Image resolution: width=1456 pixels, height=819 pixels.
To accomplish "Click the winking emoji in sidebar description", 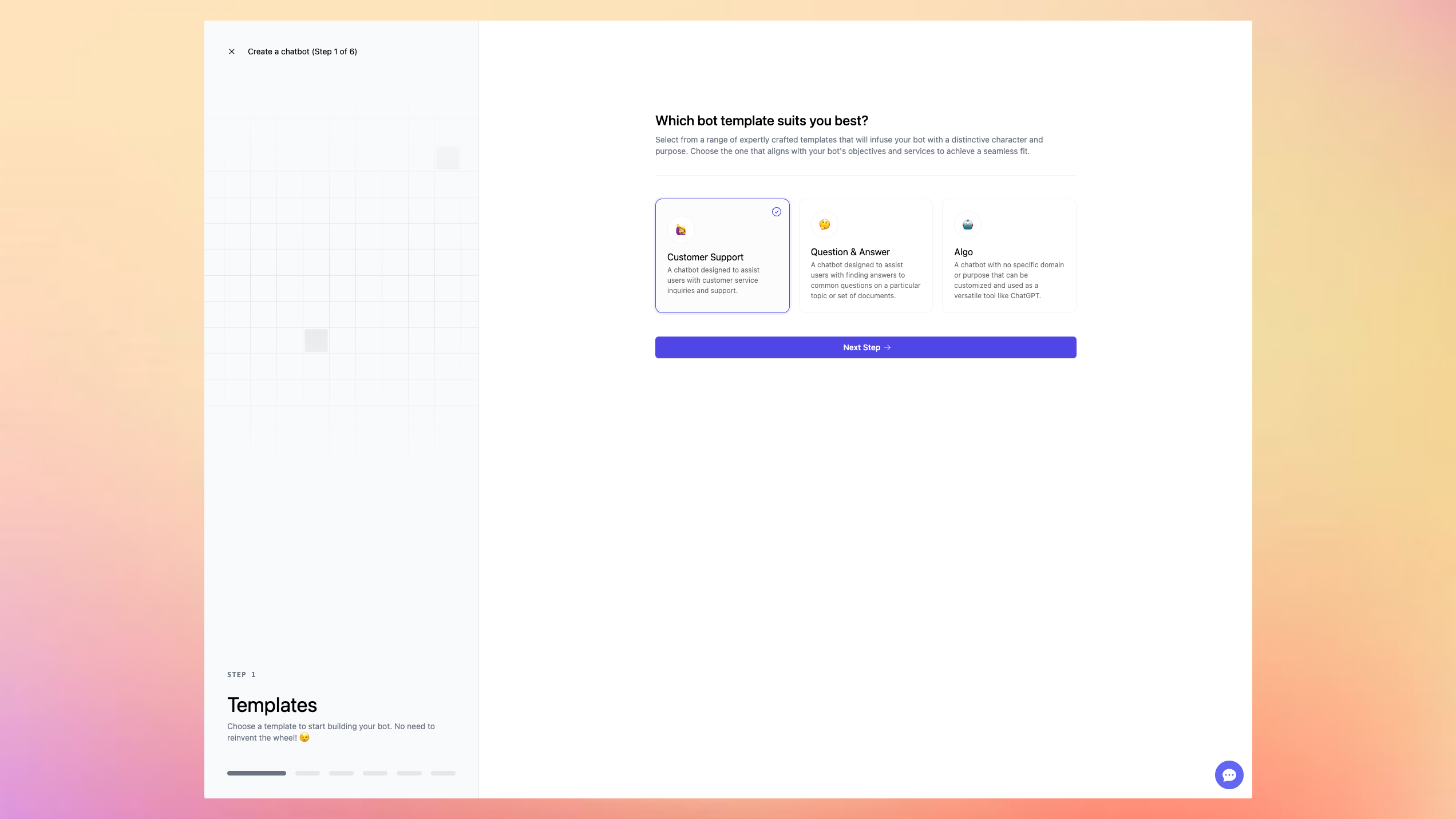I will (304, 738).
